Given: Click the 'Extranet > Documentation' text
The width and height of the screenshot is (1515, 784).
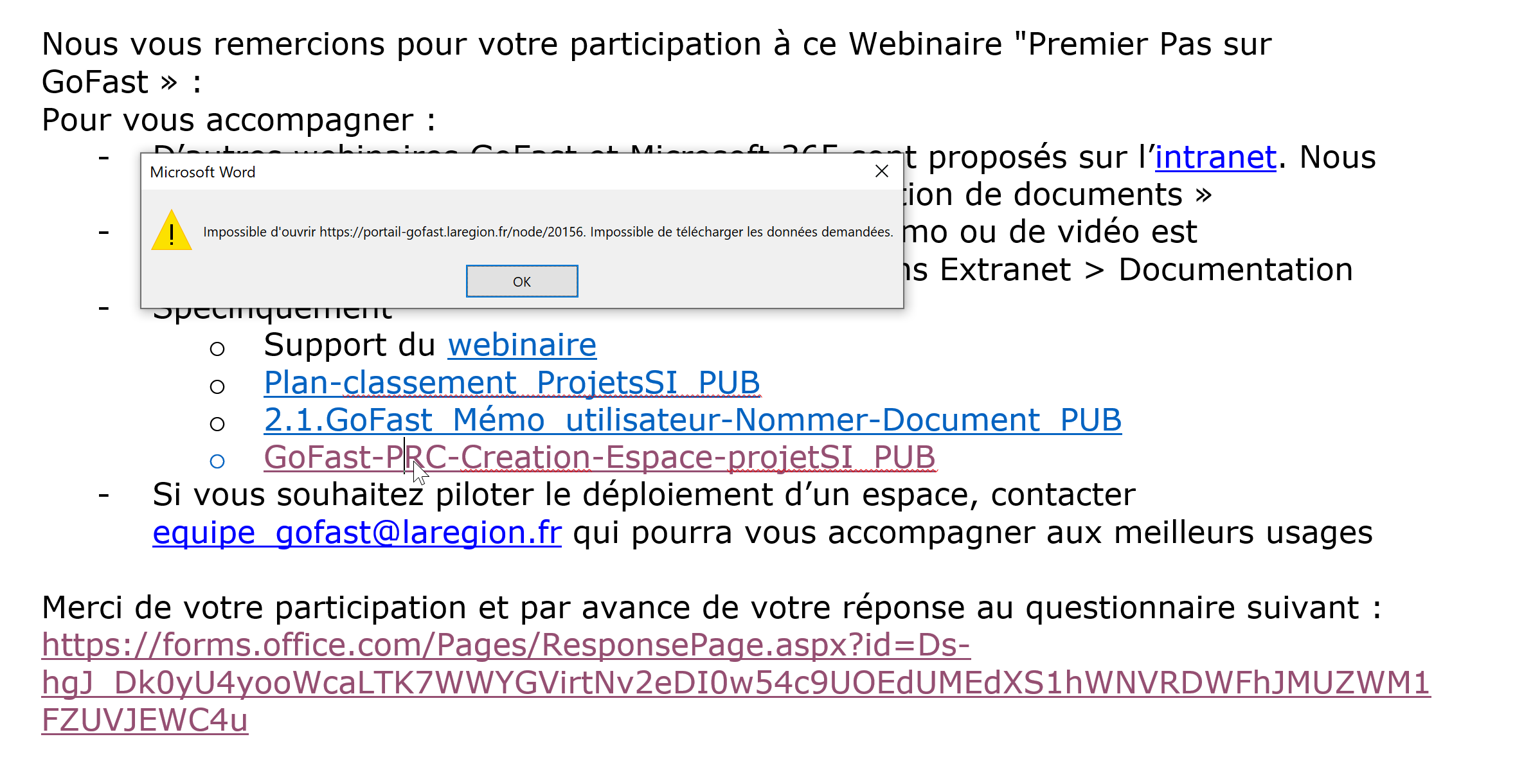Looking at the screenshot, I should pyautogui.click(x=1145, y=270).
